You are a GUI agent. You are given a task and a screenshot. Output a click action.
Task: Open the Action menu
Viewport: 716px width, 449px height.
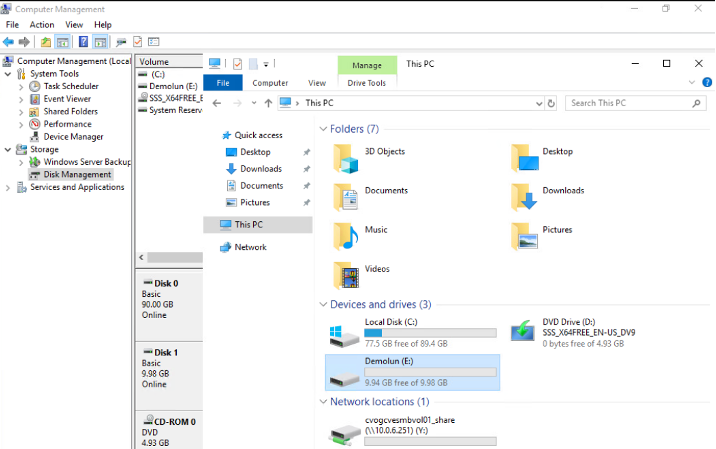(x=42, y=25)
